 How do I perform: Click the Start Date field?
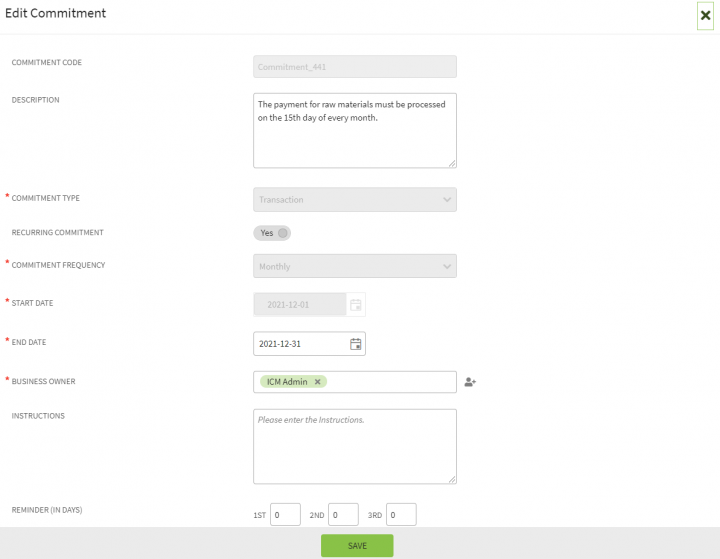300,304
